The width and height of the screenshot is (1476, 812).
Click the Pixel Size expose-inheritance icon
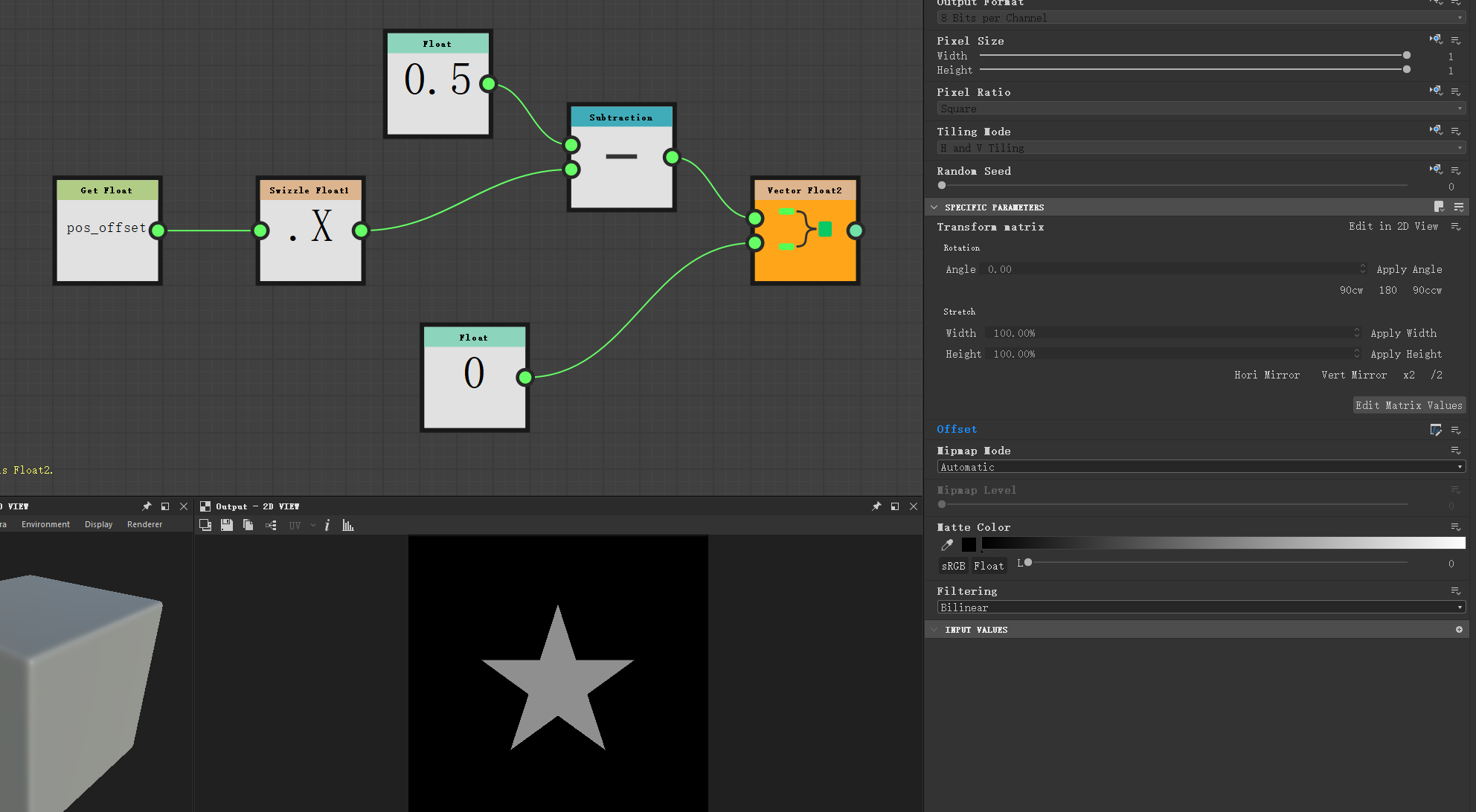pyautogui.click(x=1436, y=39)
